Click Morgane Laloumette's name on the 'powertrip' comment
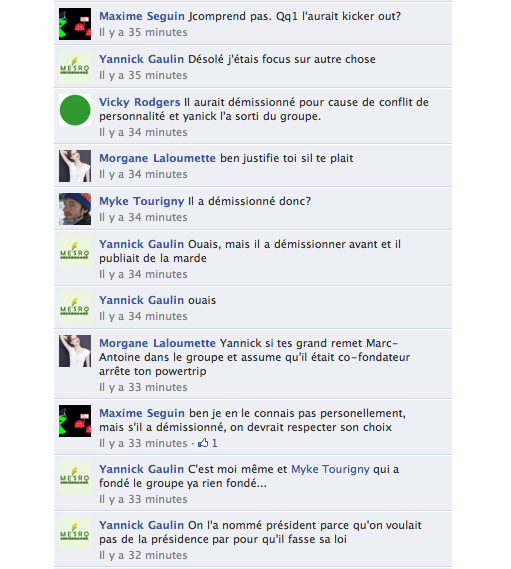 [x=158, y=343]
